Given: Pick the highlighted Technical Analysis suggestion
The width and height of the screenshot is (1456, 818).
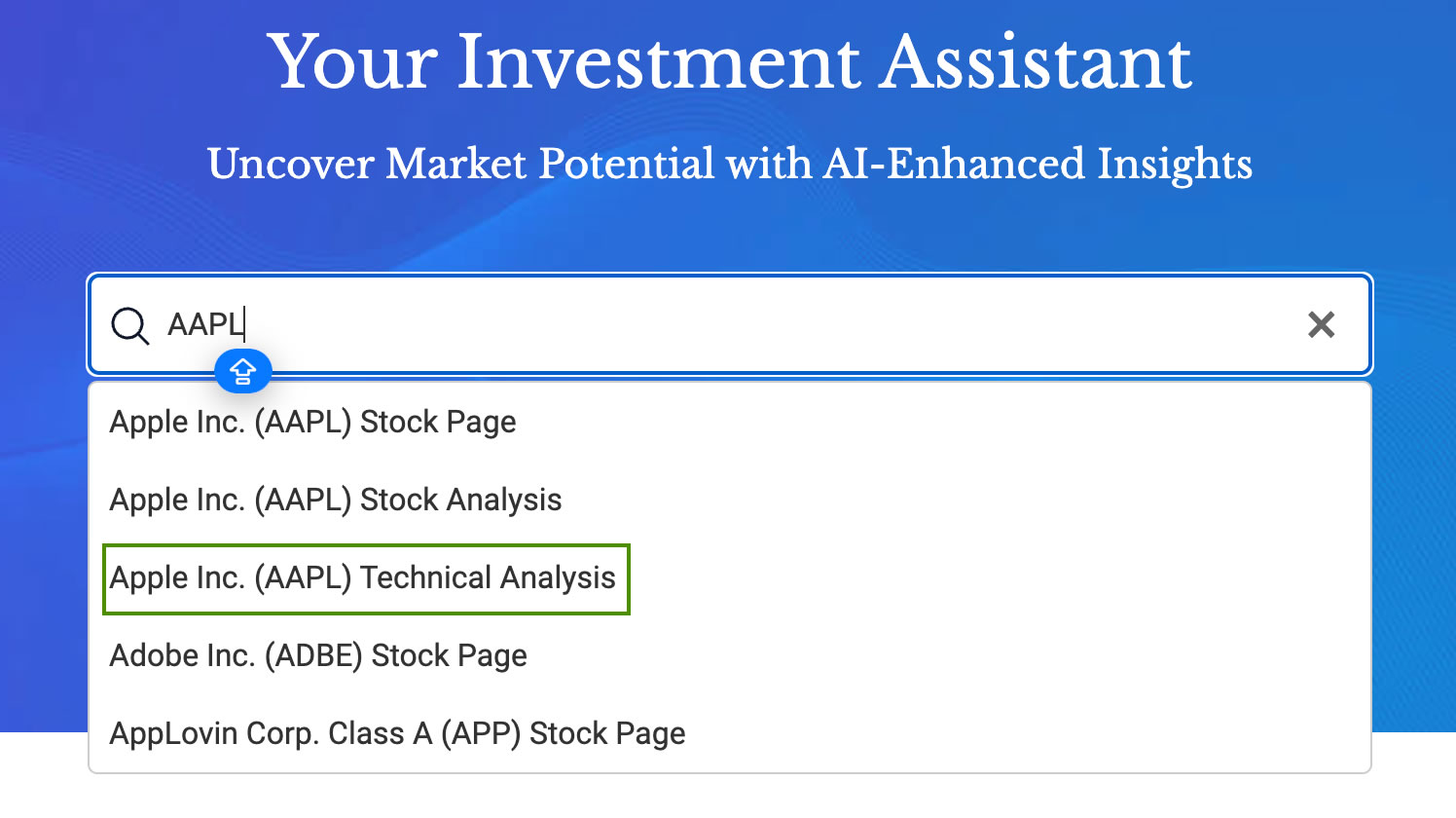Looking at the screenshot, I should tap(362, 578).
